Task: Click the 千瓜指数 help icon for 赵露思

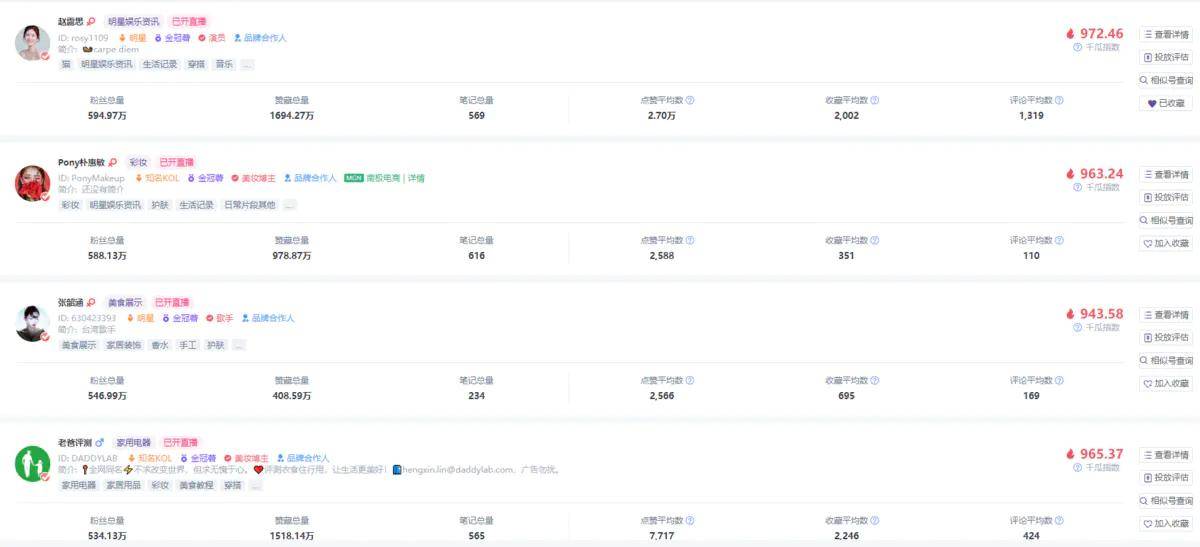Action: [1077, 47]
